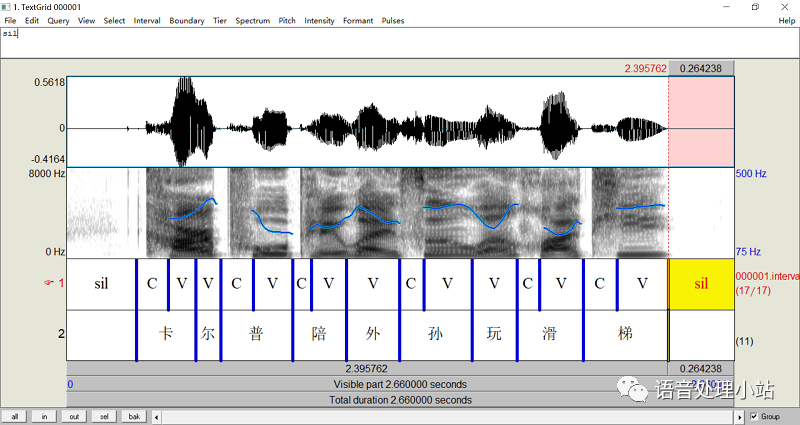This screenshot has width=800, height=425.
Task: Click the scrollbar right arrow
Action: 739,417
